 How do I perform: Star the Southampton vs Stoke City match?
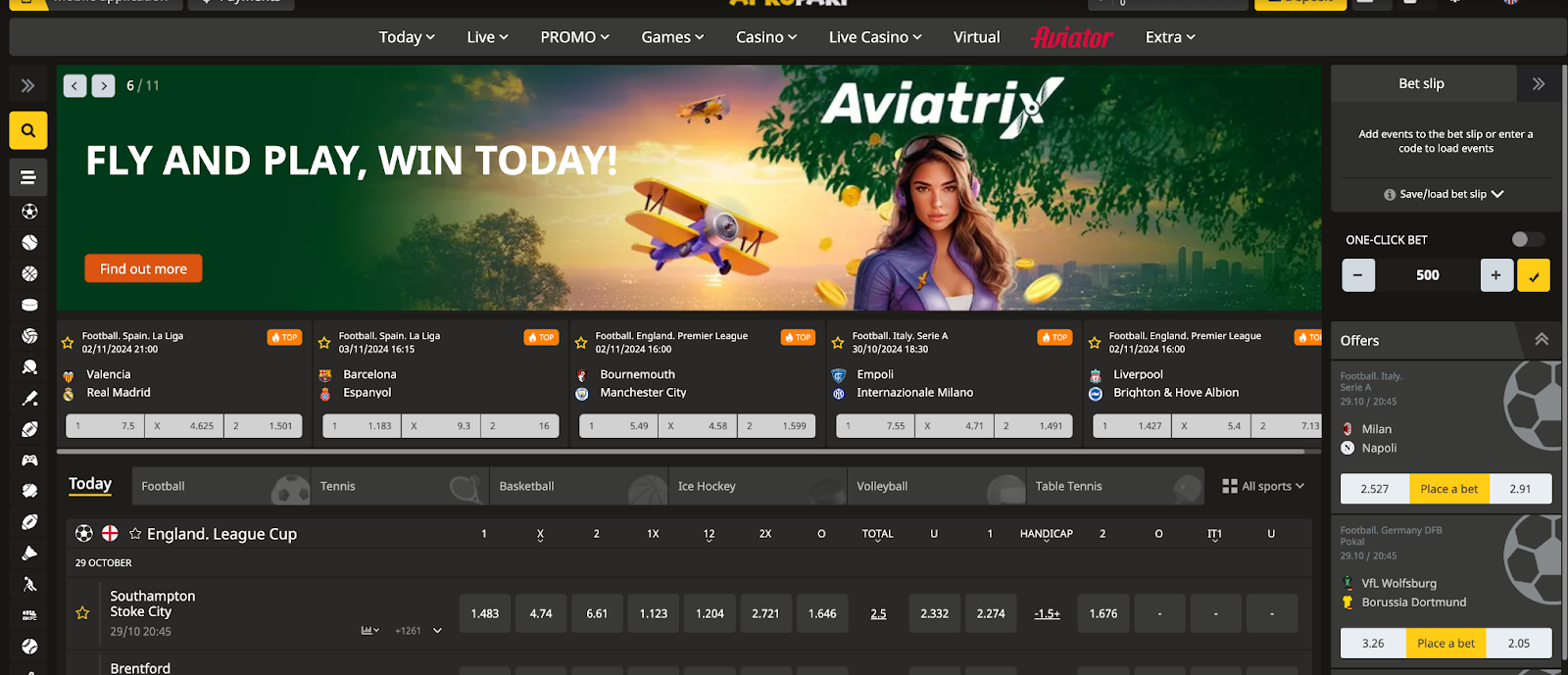pos(83,613)
